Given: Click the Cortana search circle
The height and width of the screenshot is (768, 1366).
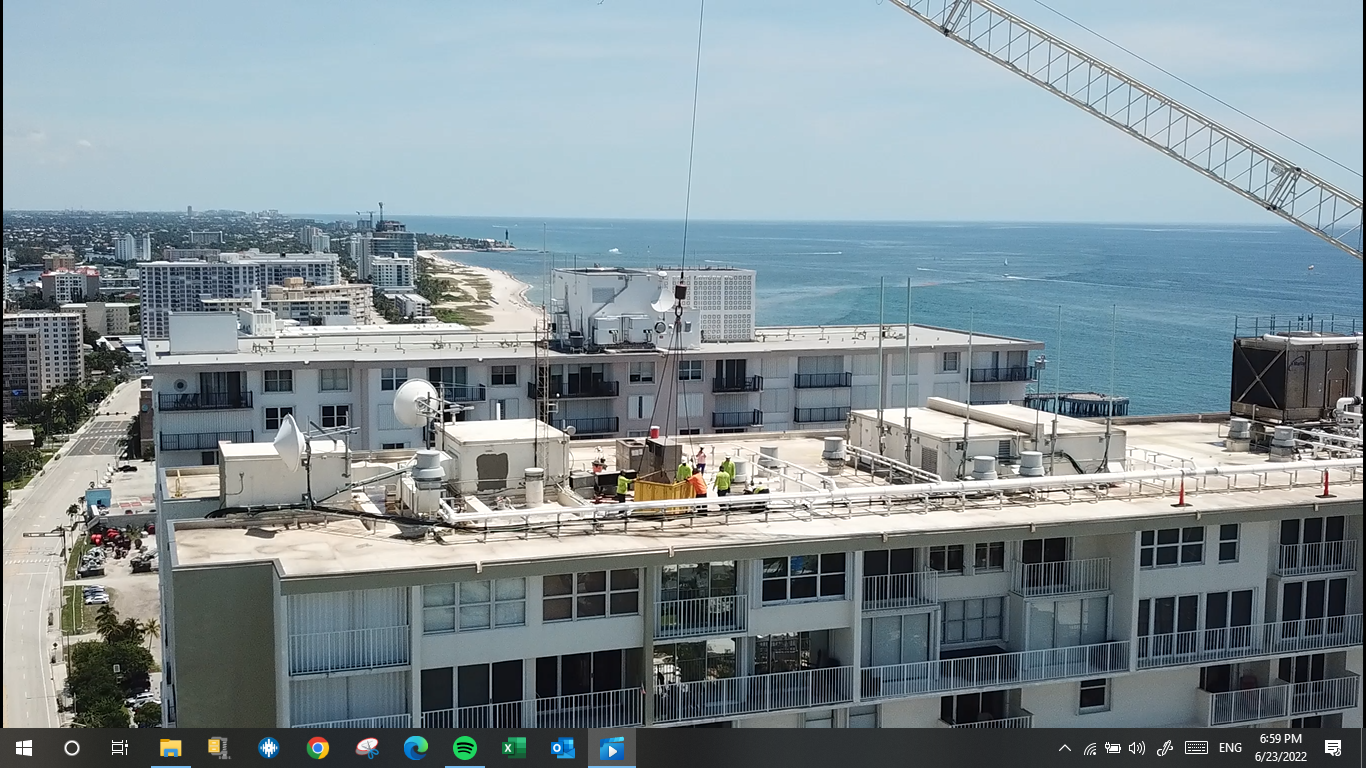Looking at the screenshot, I should pos(71,748).
